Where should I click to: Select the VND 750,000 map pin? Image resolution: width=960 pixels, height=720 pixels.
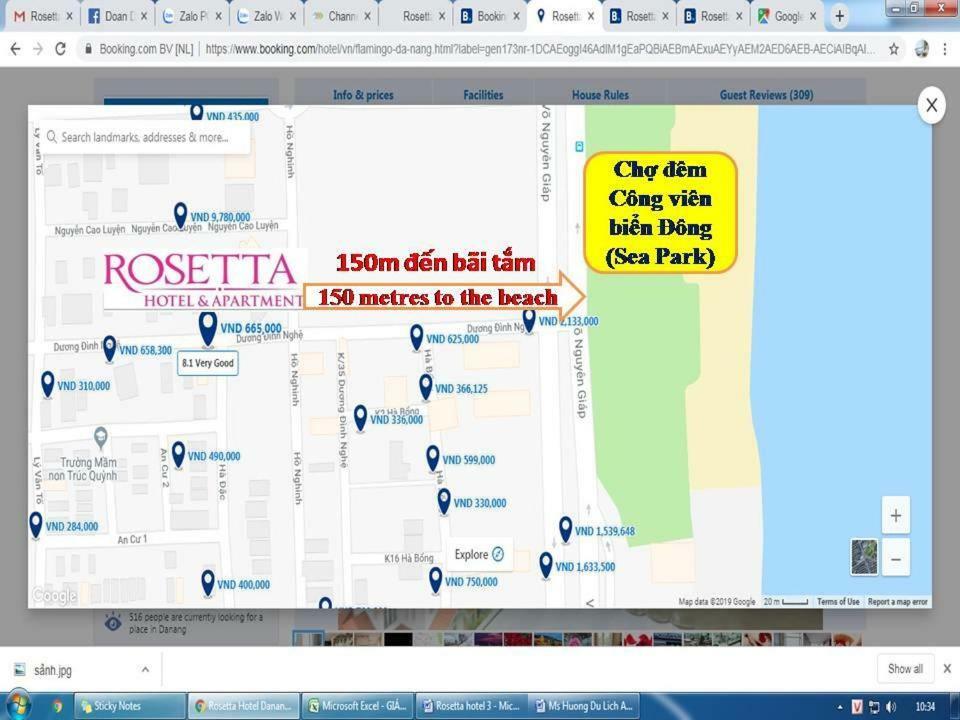(x=435, y=580)
